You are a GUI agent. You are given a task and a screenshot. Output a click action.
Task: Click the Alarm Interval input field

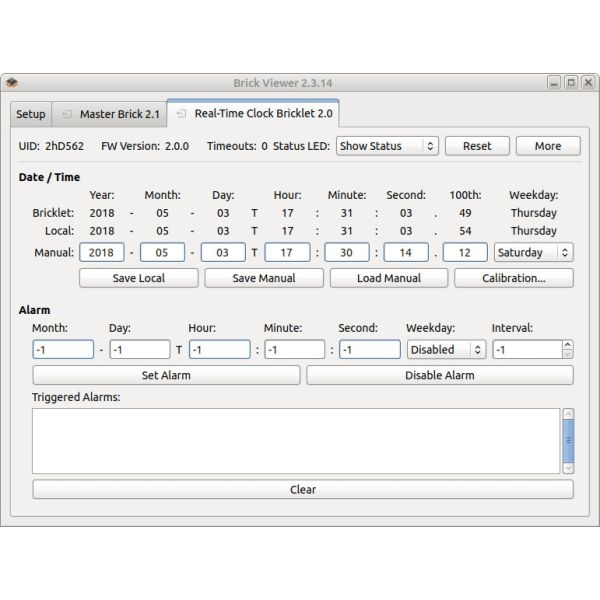(x=527, y=349)
